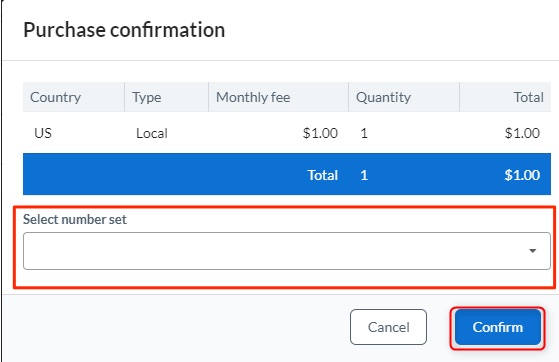Screen dimensions: 559x362
Task: Click the Type column header
Action: 147,97
